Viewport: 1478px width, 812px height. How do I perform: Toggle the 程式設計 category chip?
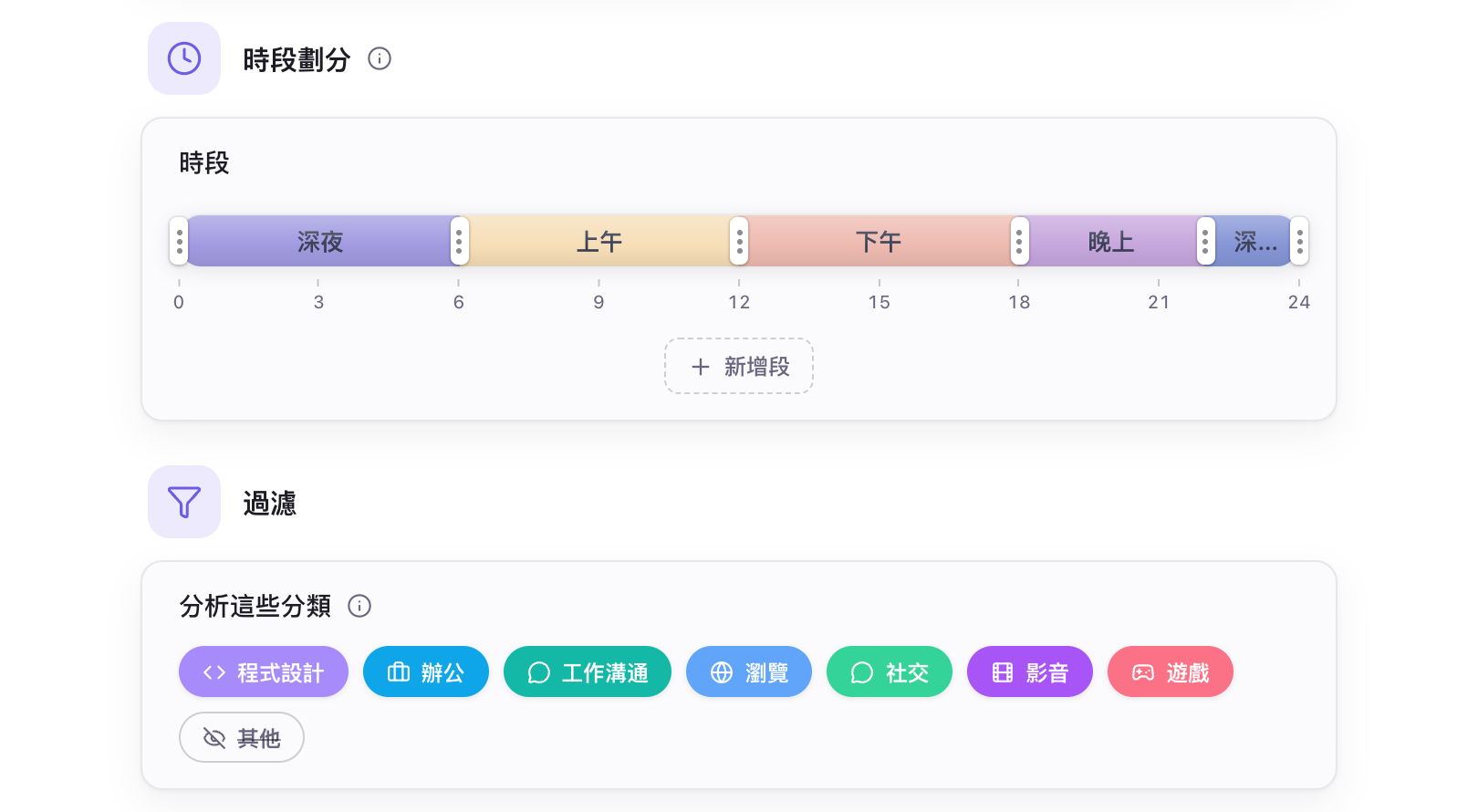pos(264,672)
